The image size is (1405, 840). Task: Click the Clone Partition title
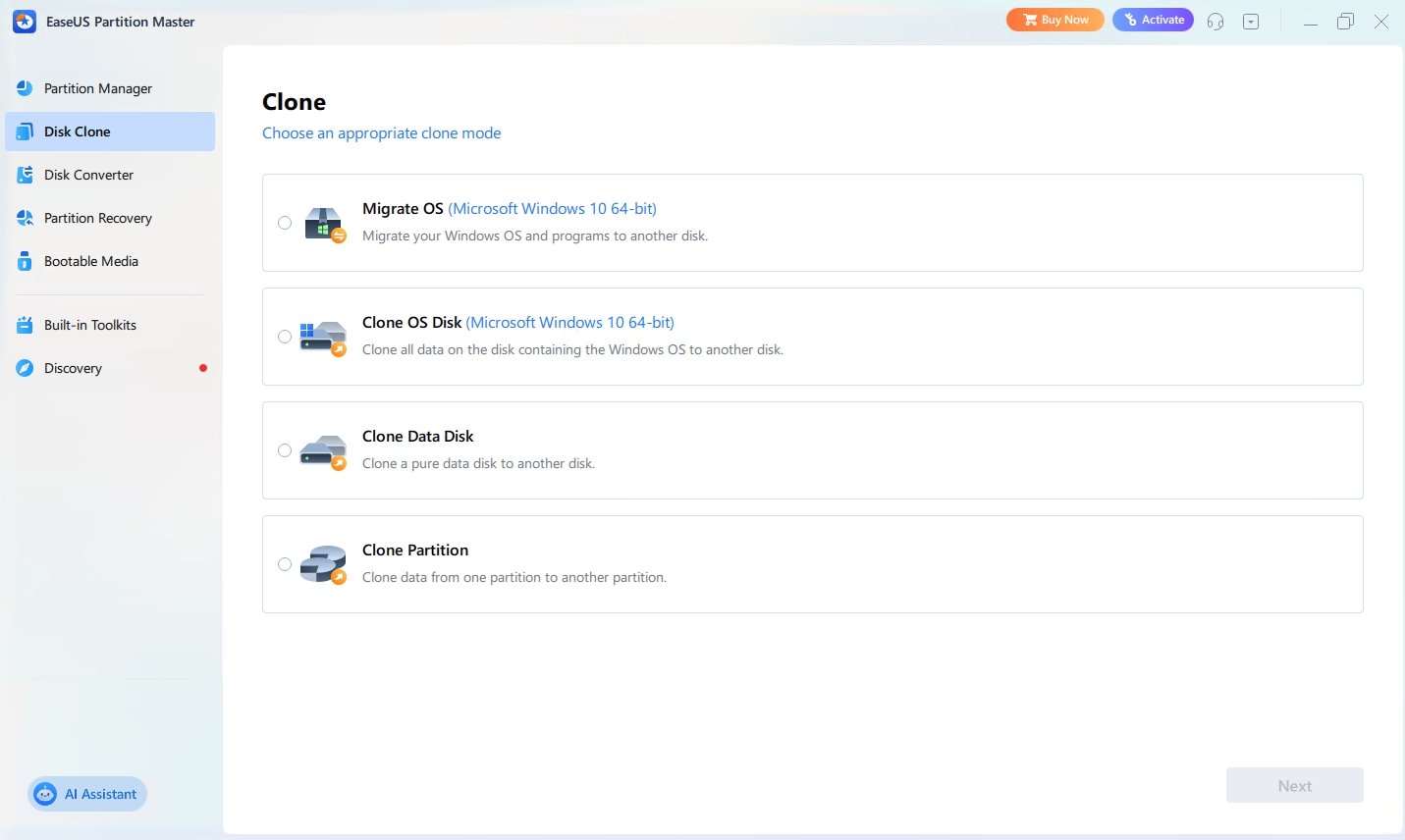tap(415, 550)
